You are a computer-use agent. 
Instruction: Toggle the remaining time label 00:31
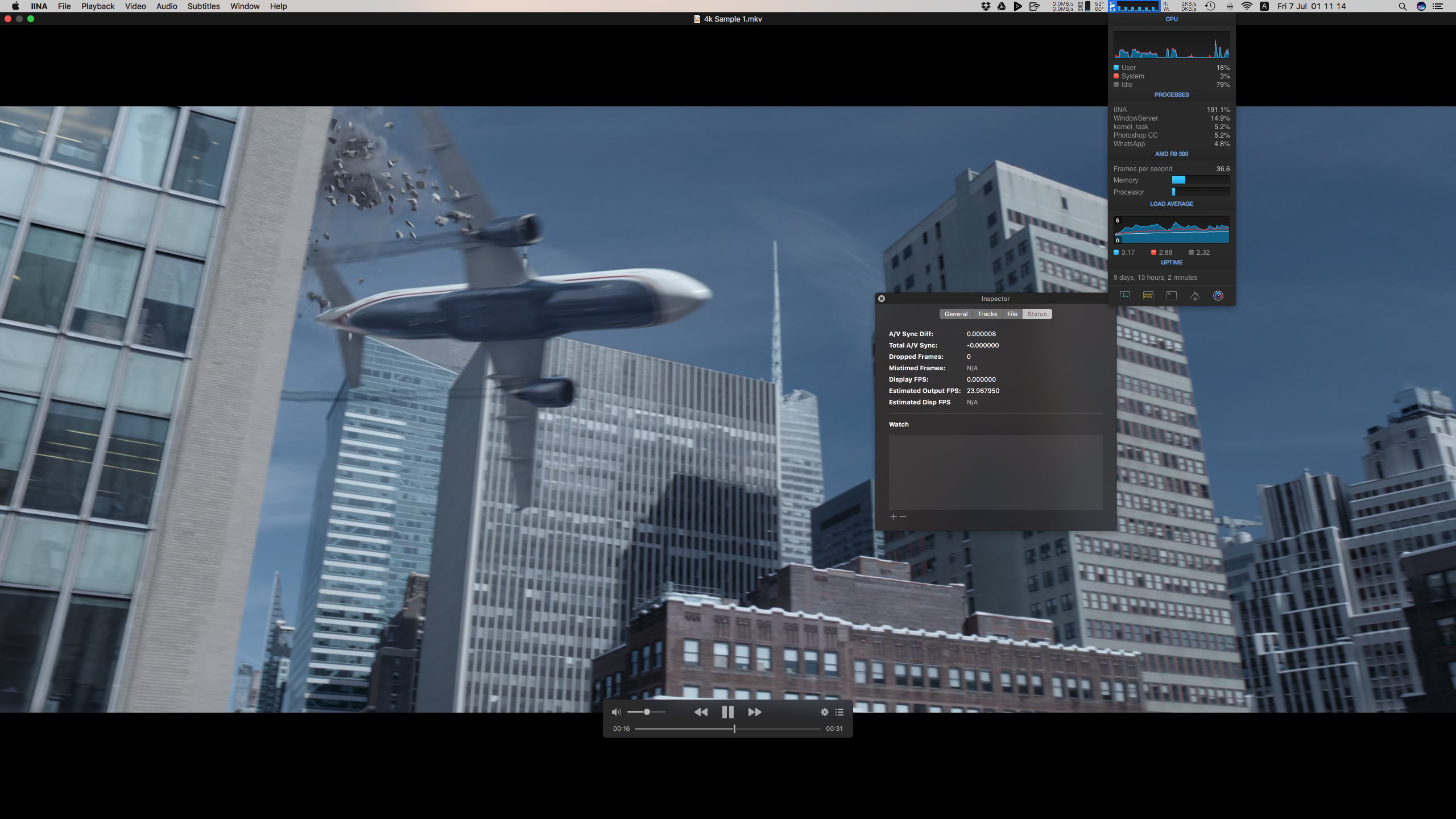(834, 729)
